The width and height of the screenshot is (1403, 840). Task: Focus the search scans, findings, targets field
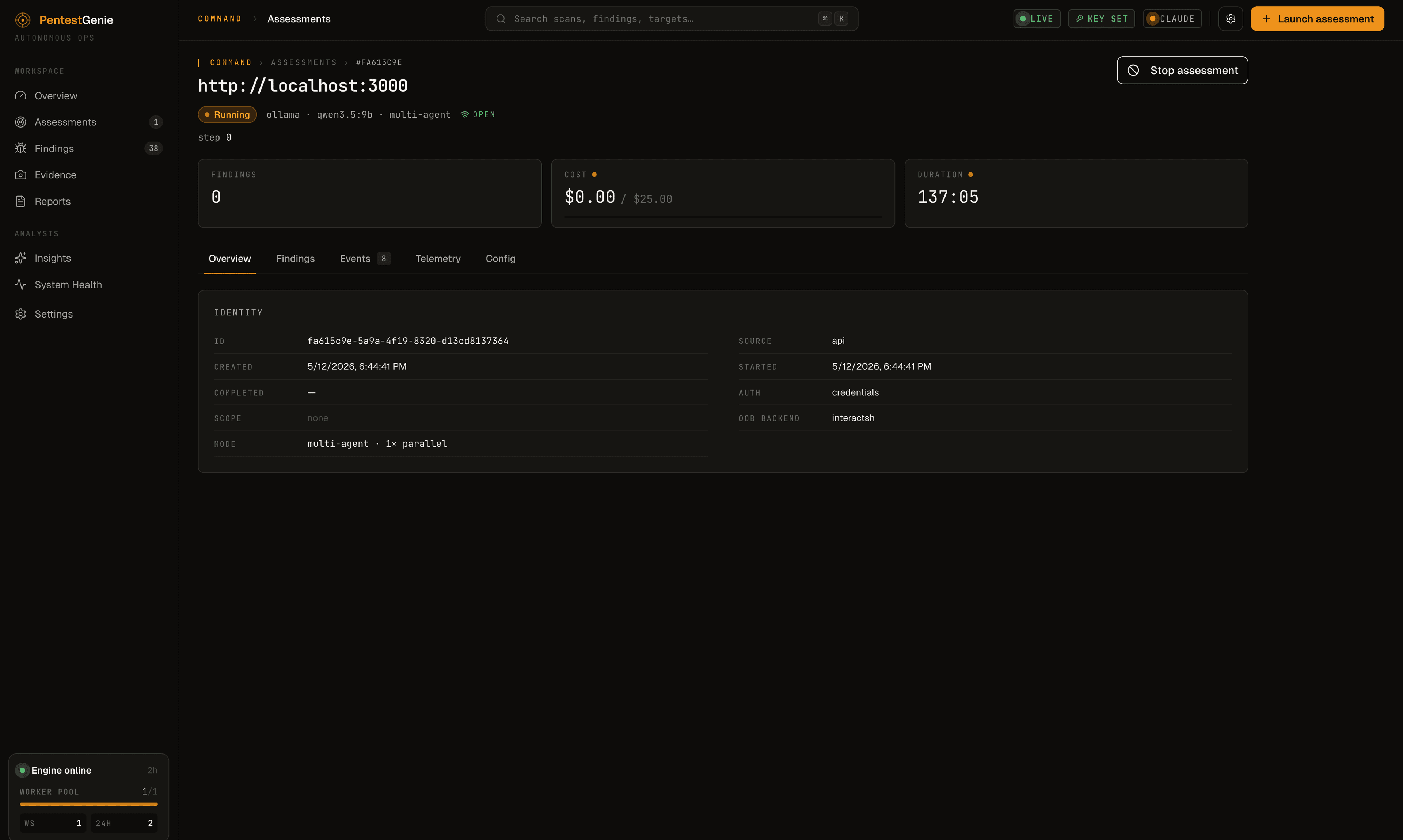pos(672,19)
